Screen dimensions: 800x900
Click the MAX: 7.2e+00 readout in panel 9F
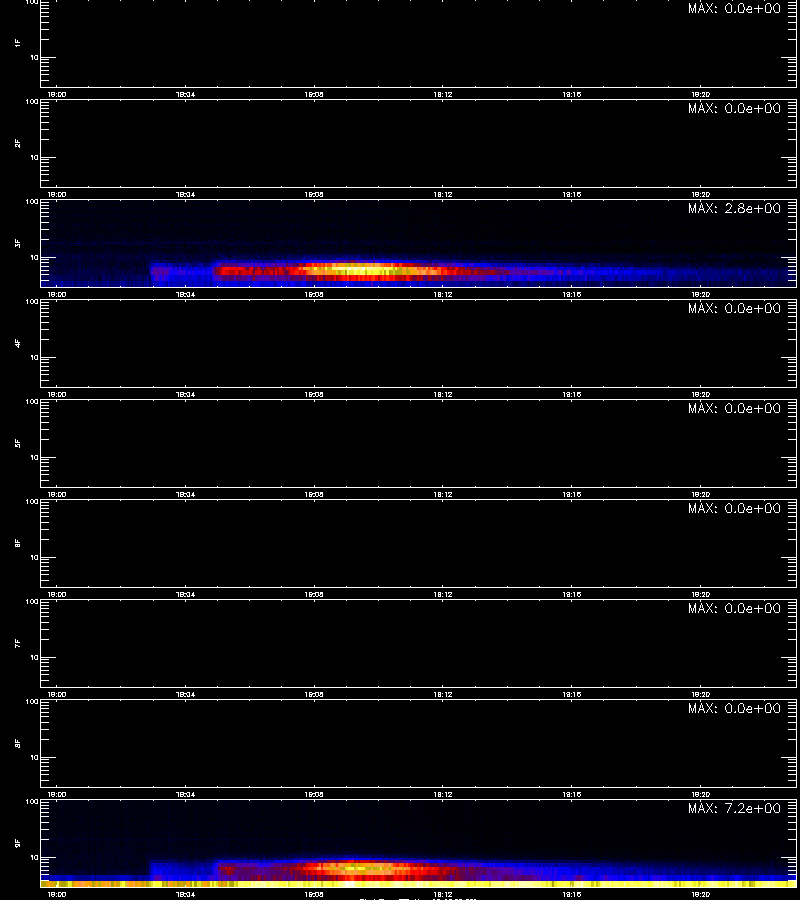734,808
